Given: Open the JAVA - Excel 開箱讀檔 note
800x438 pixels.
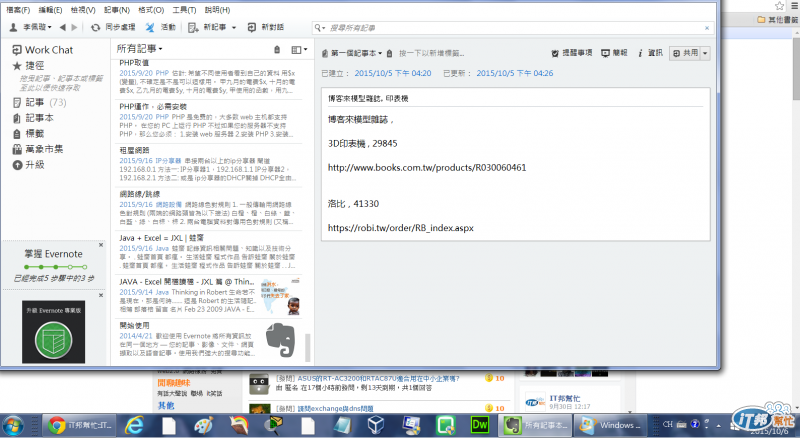Looking at the screenshot, I should pos(208,296).
